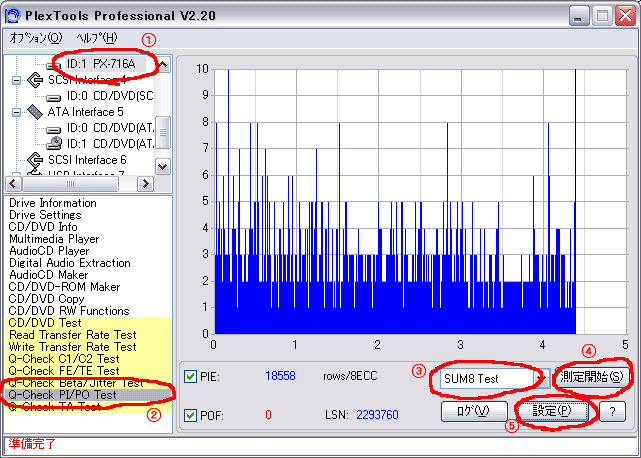Click disc drive icon beside ID:1 CD/DVD(AT

click(x=54, y=144)
